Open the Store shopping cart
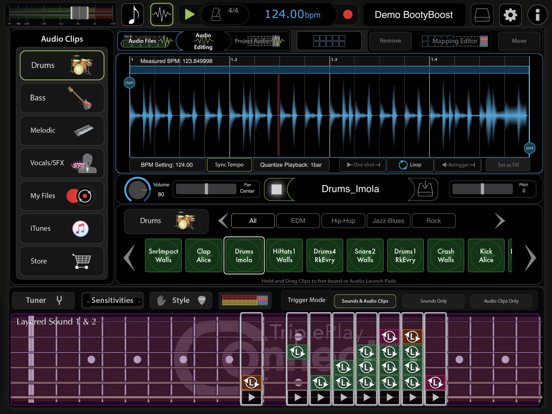The width and height of the screenshot is (552, 414). [x=62, y=261]
